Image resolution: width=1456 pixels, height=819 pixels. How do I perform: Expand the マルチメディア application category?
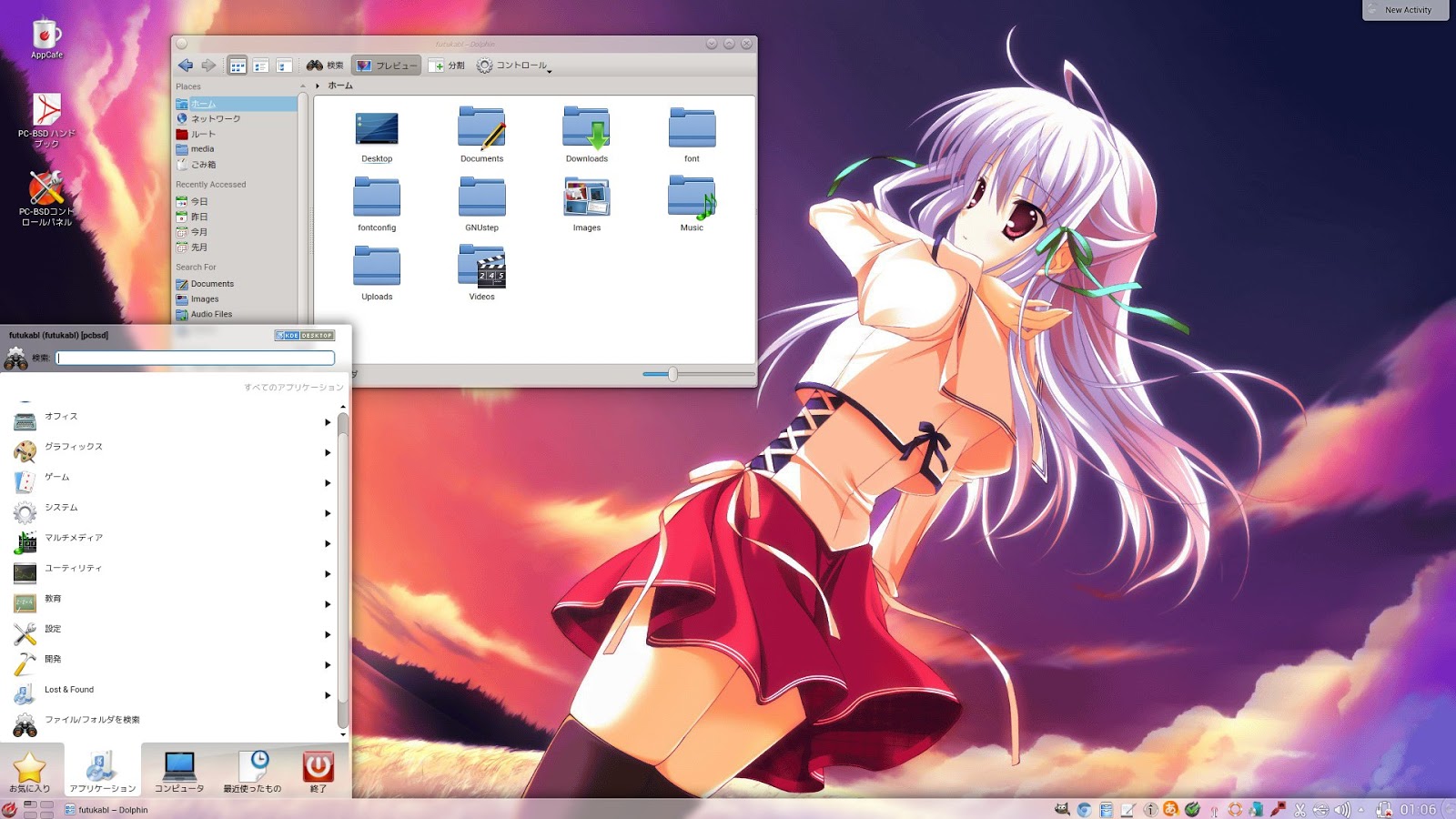coord(173,543)
